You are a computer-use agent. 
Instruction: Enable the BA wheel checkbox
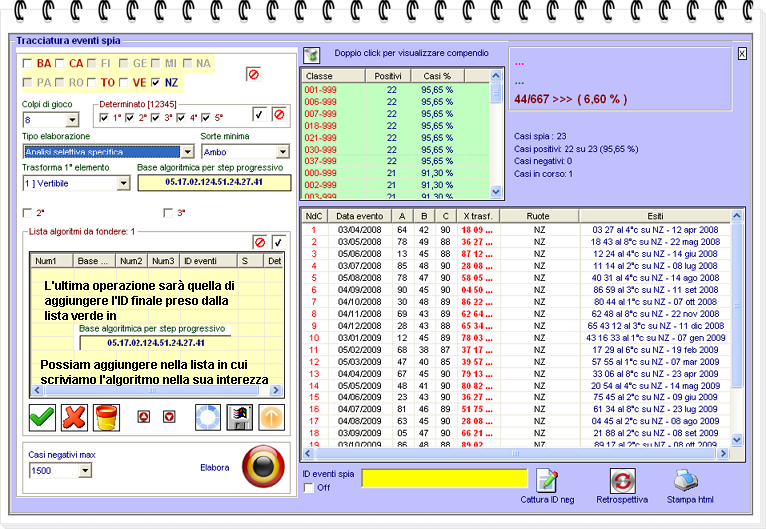(27, 63)
